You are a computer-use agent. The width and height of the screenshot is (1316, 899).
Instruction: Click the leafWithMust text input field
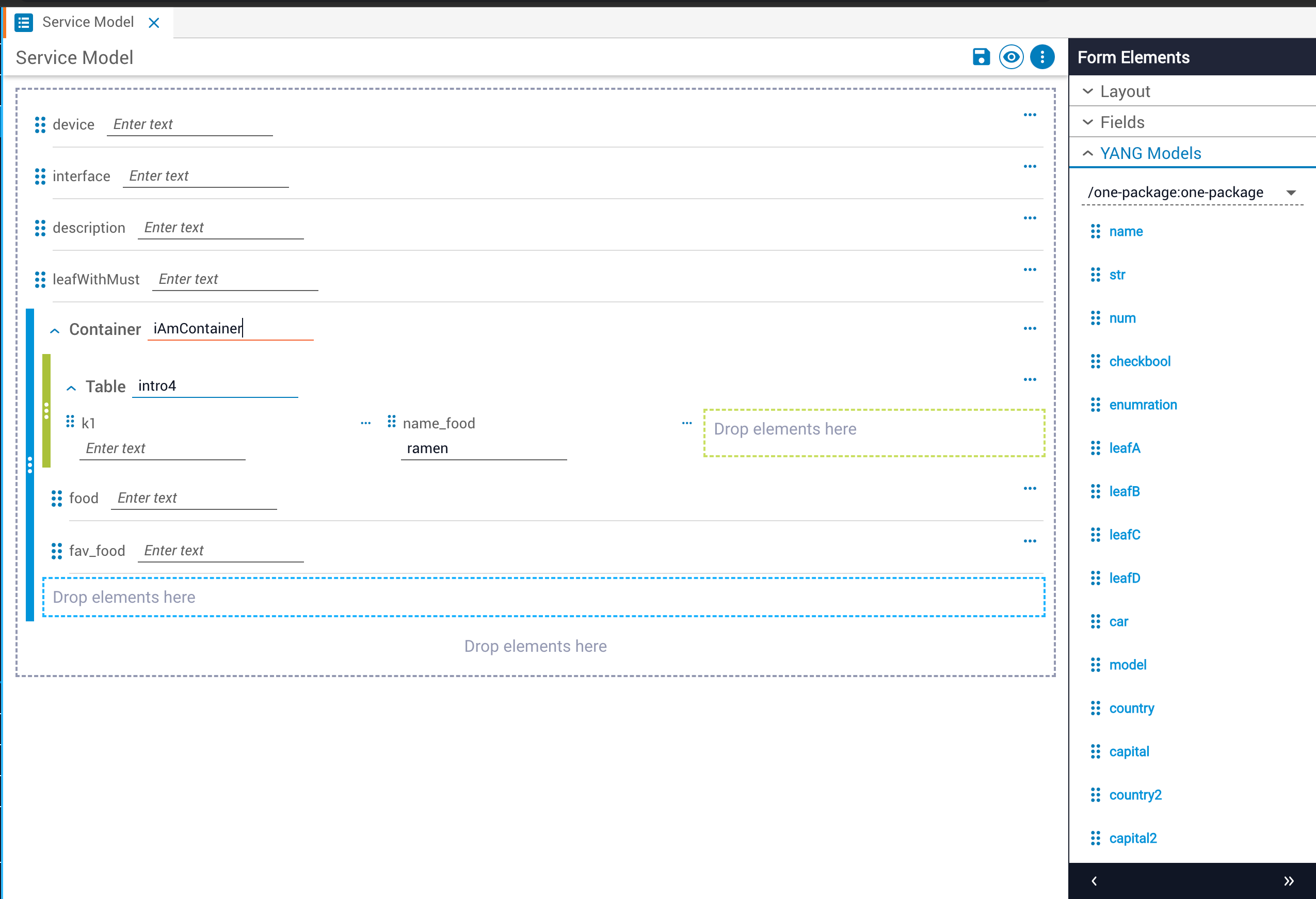[x=234, y=279]
